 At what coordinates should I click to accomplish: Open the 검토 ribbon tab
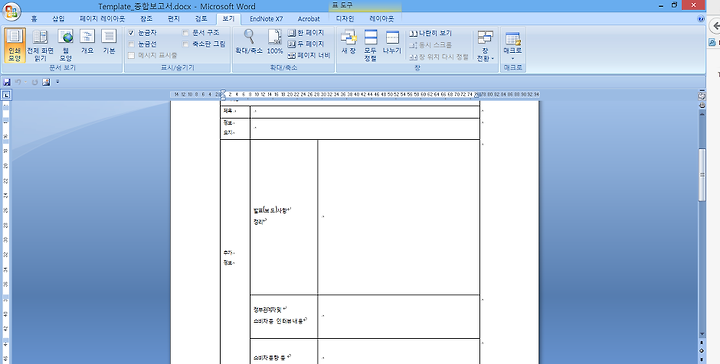(x=201, y=19)
